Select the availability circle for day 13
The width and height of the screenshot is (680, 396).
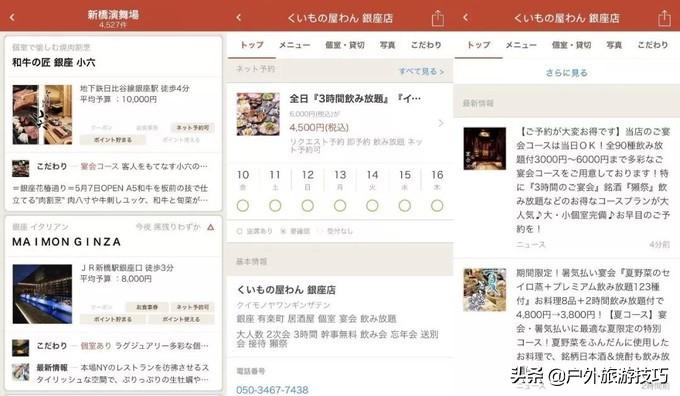[x=340, y=206]
